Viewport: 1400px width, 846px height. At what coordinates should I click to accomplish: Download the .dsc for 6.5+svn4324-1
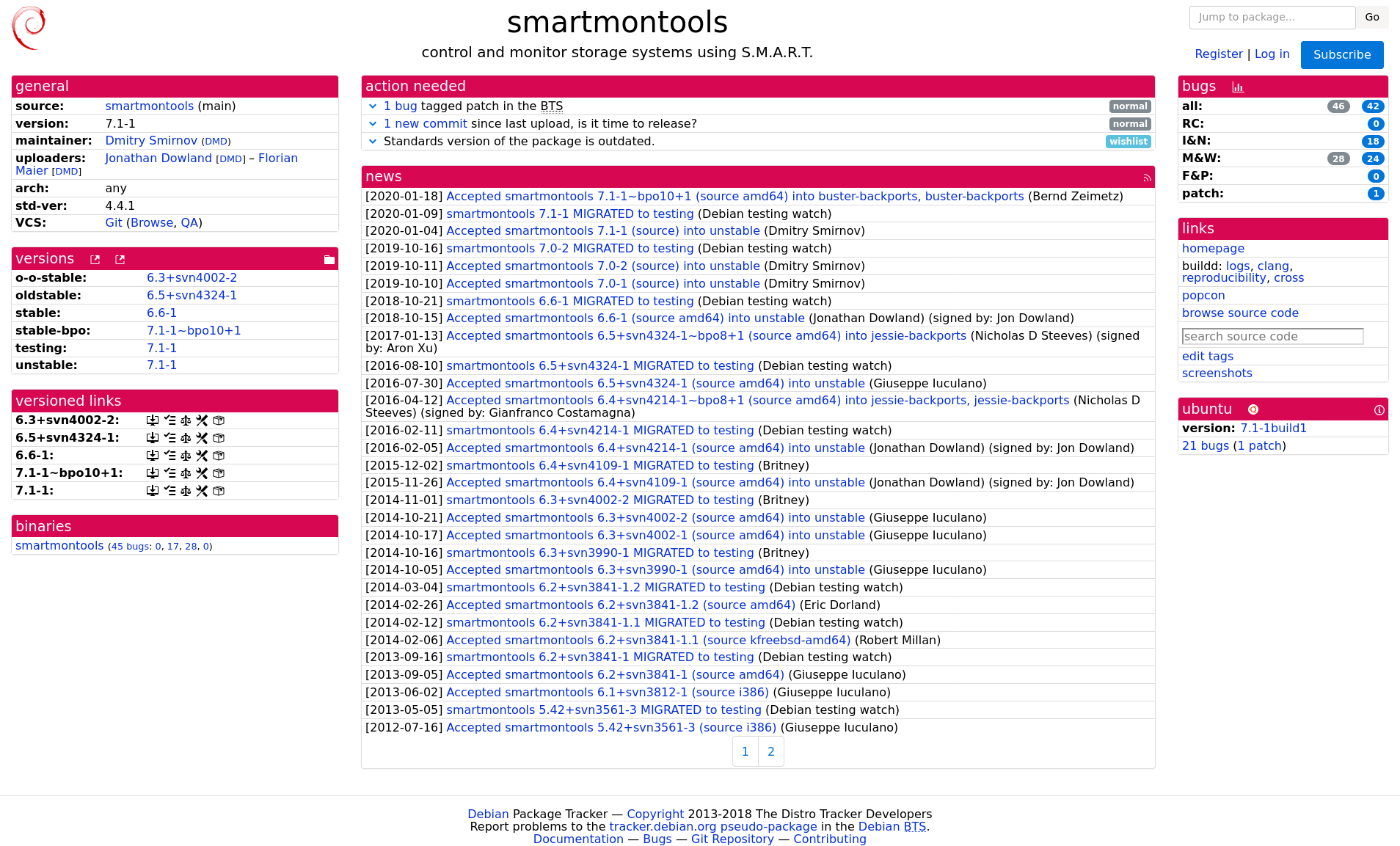pos(153,438)
